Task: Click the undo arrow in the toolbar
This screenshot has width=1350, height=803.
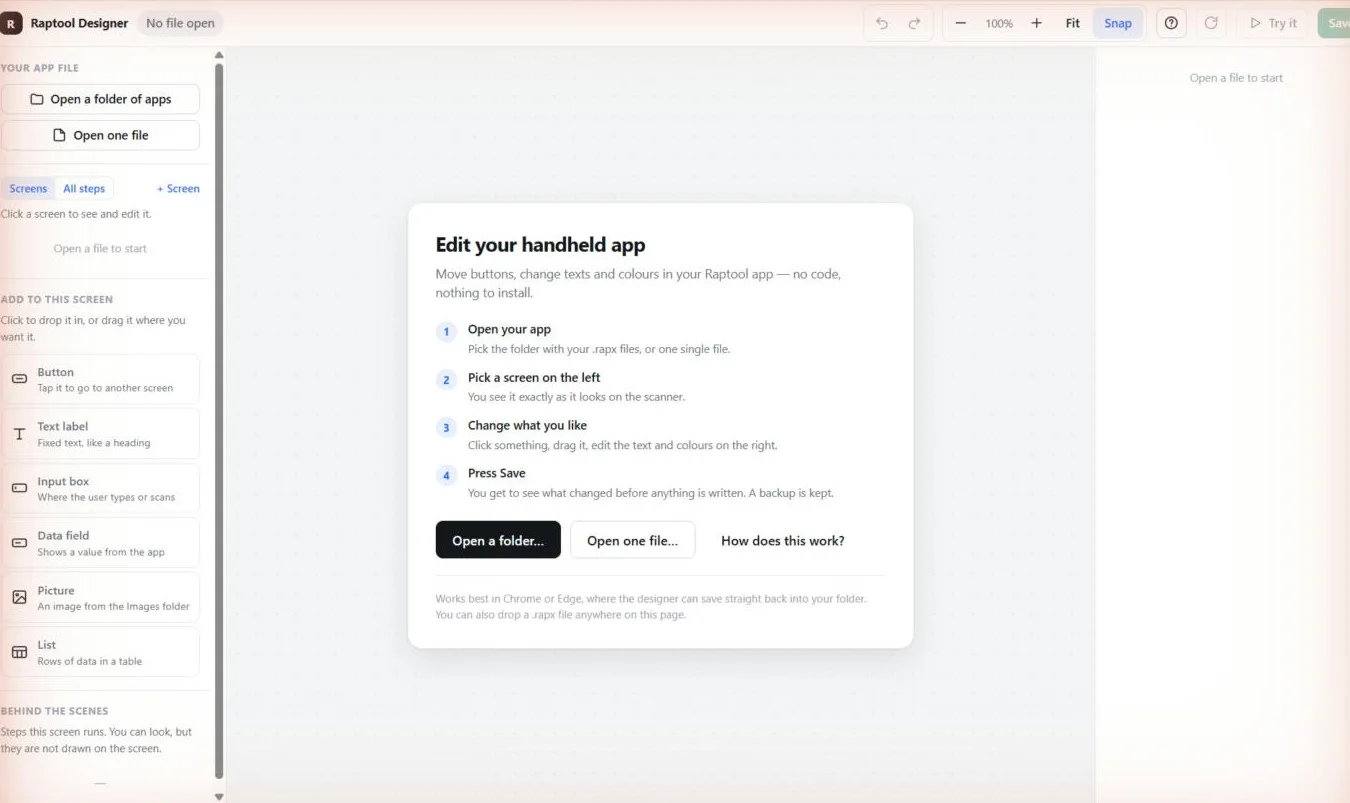Action: click(882, 23)
